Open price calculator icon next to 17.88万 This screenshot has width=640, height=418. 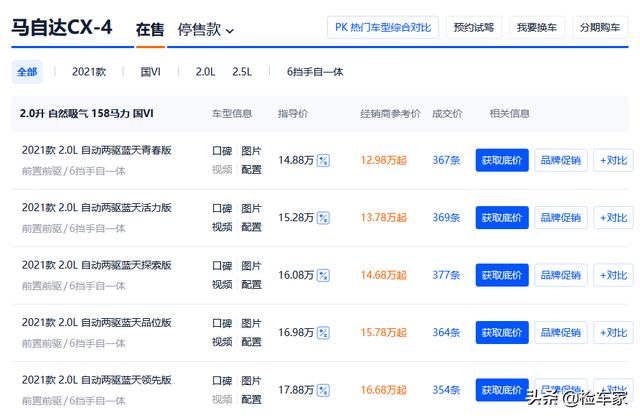point(323,391)
